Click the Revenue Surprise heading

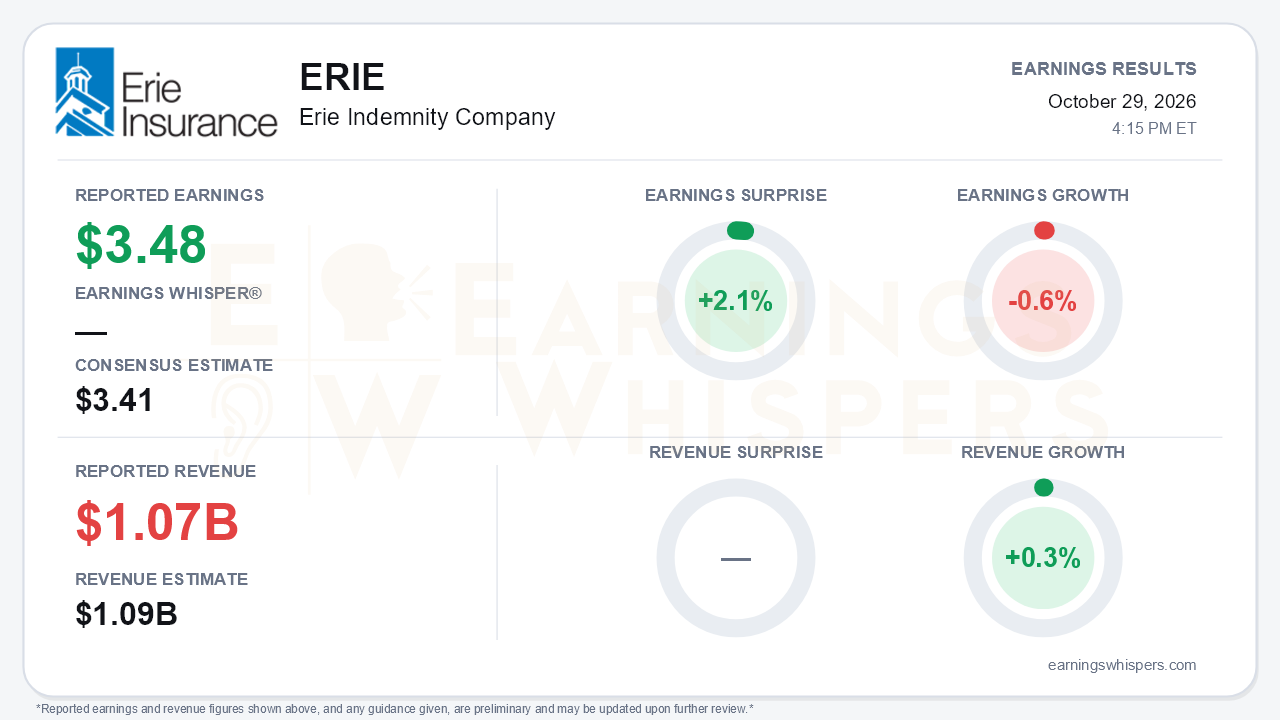(736, 452)
